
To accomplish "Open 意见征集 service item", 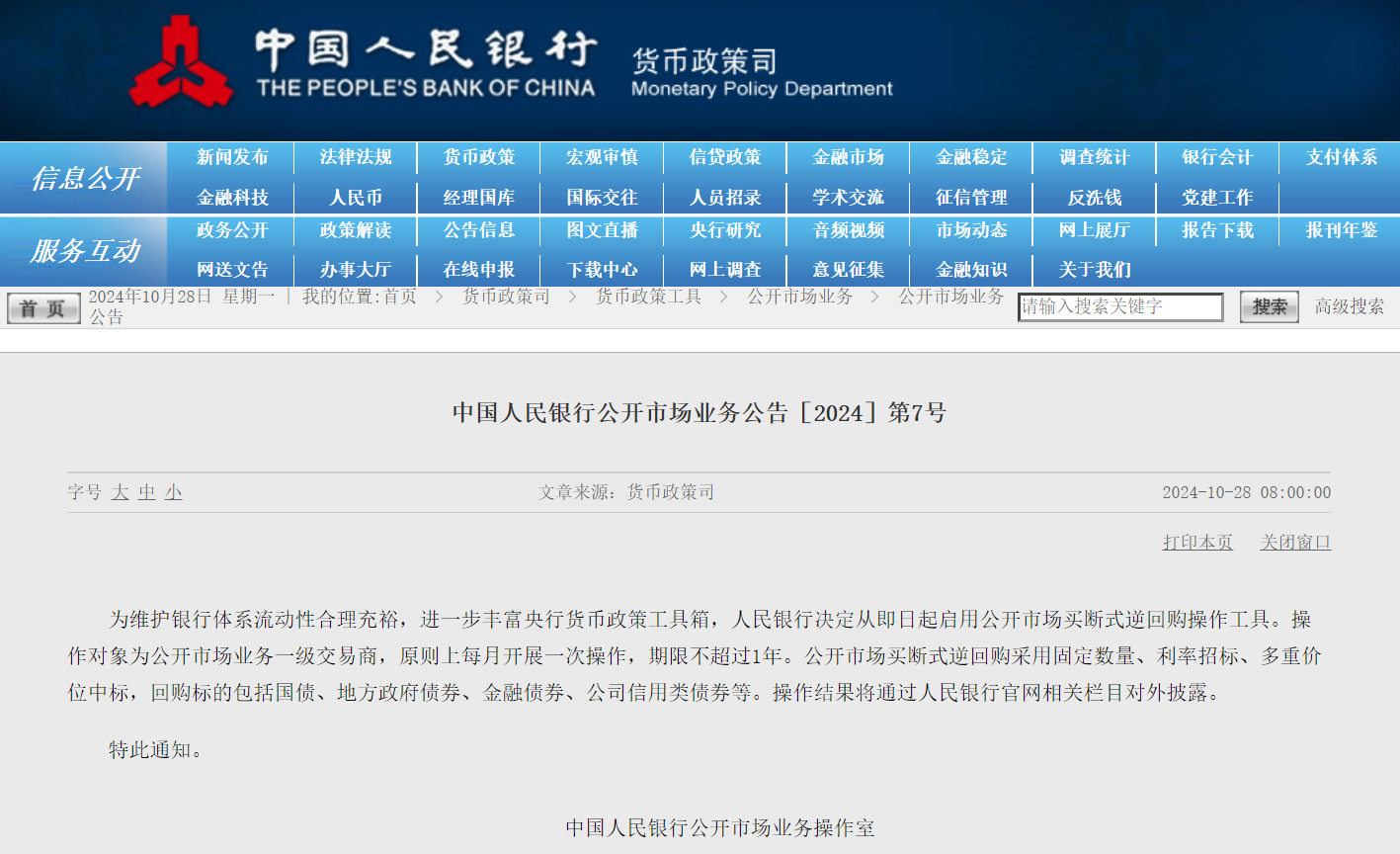I will 849,270.
